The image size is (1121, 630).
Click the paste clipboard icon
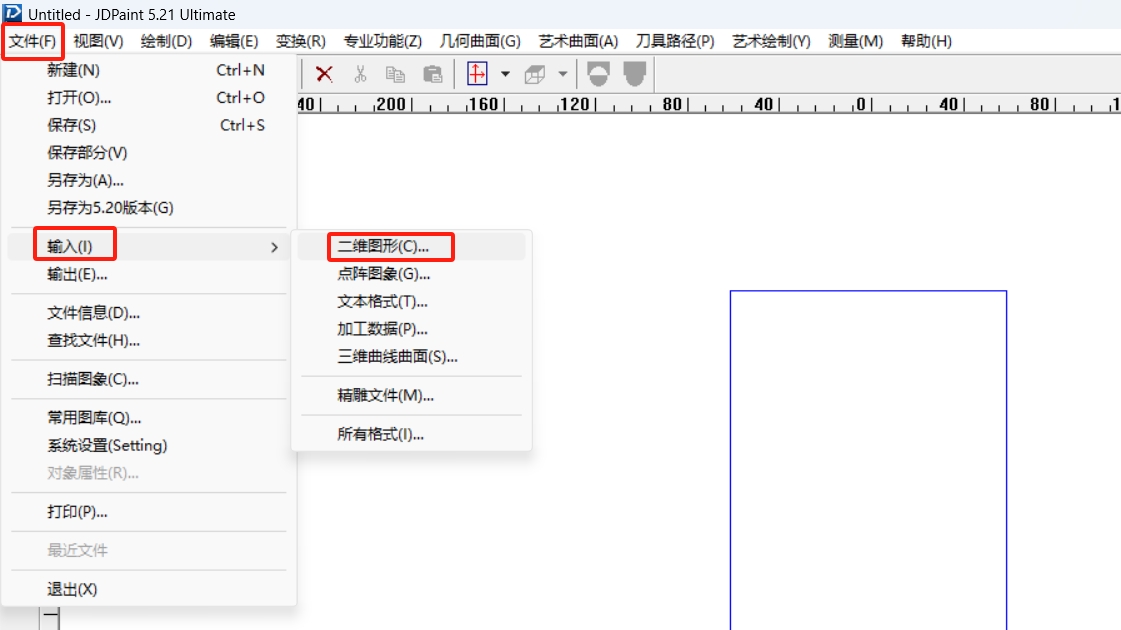(433, 74)
